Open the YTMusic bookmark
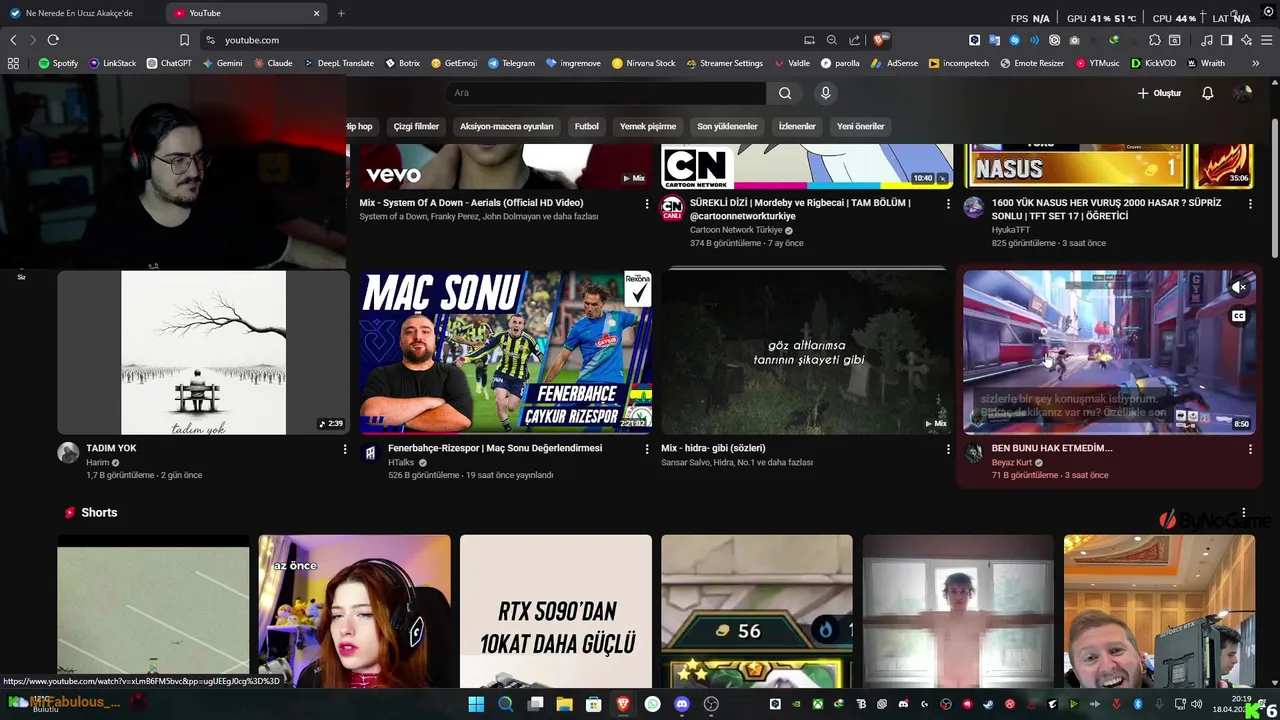Viewport: 1280px width, 720px height. tap(1098, 63)
